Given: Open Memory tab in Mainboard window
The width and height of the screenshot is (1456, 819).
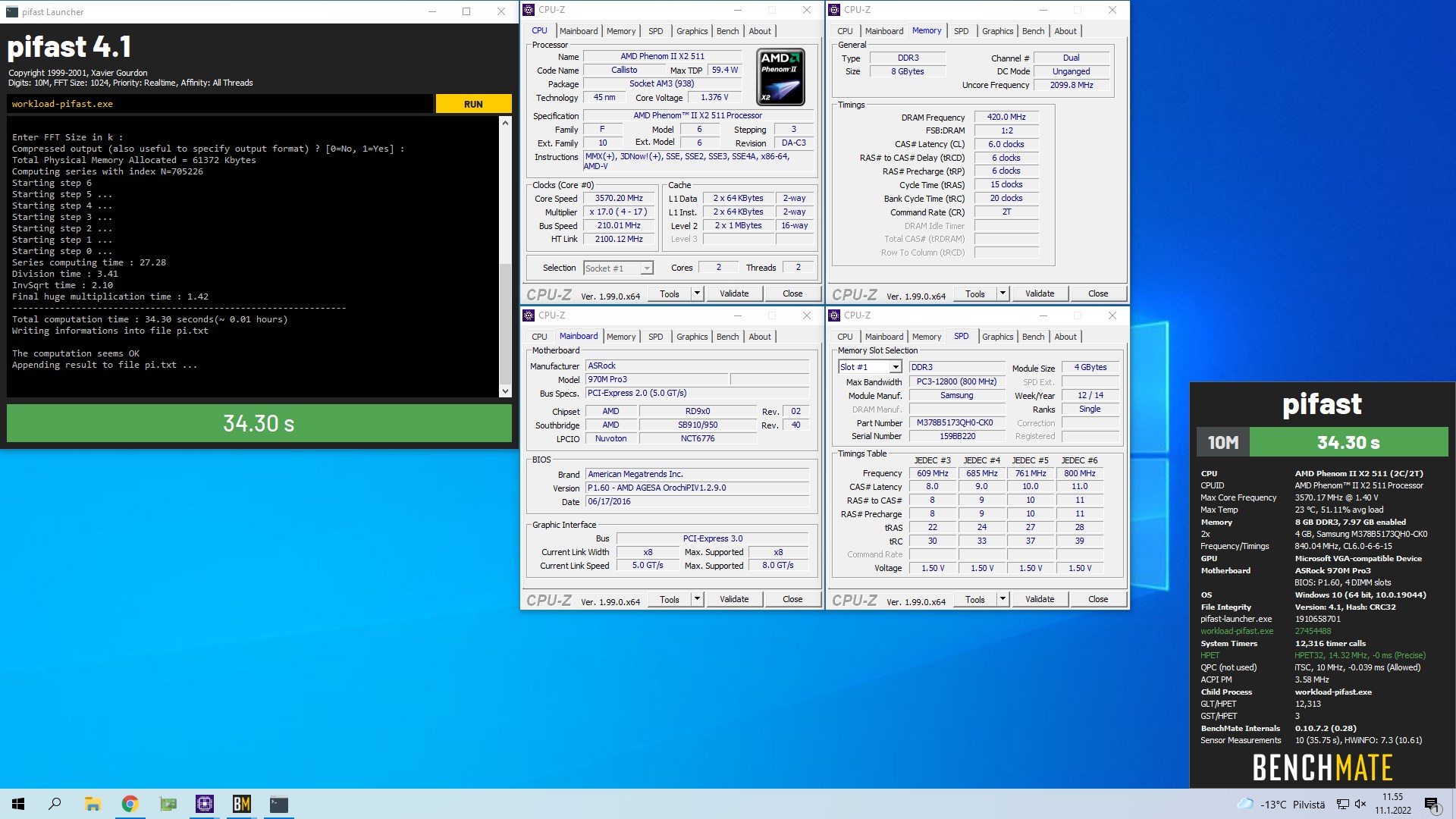Looking at the screenshot, I should tap(621, 337).
